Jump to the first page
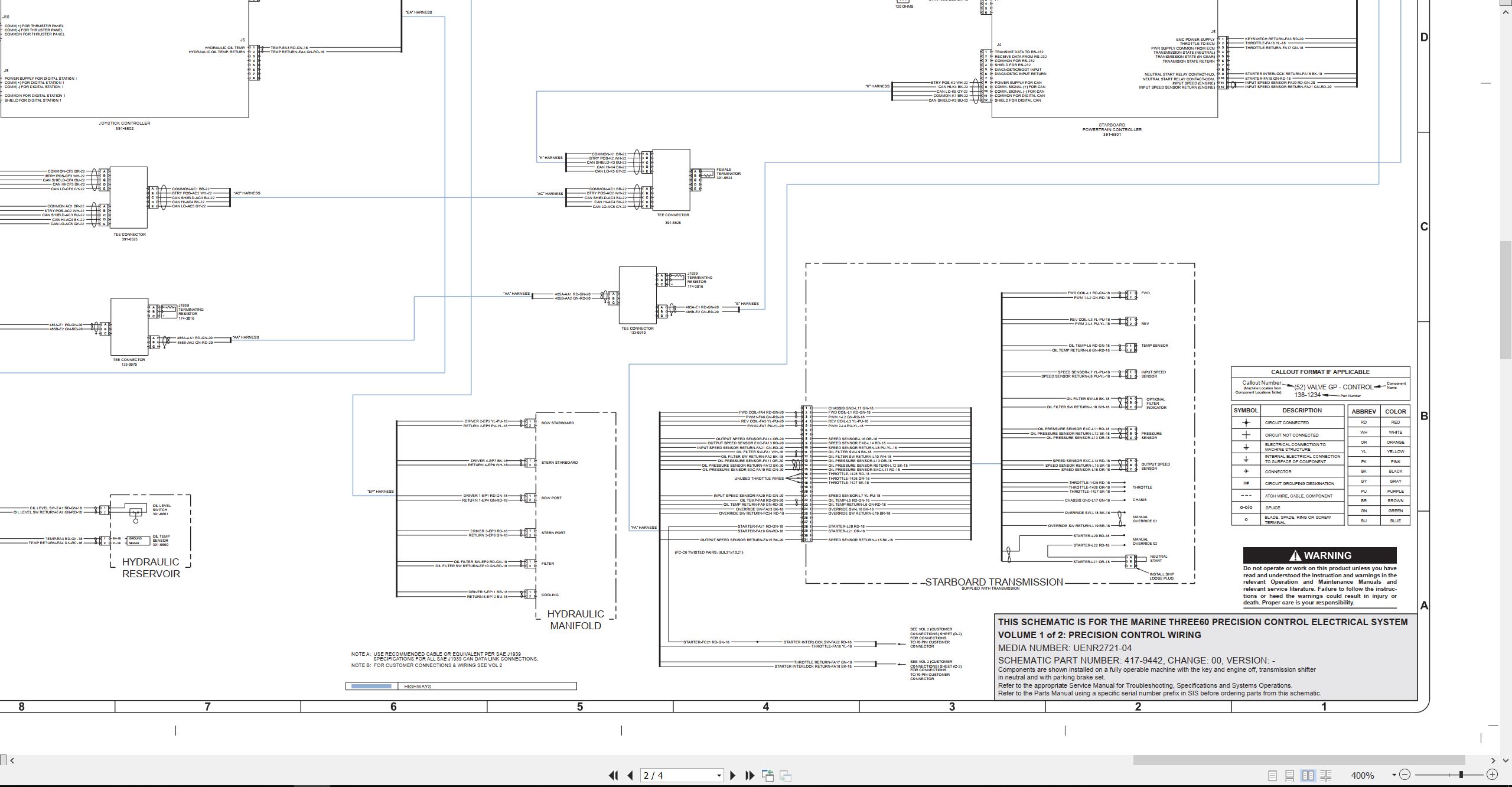This screenshot has height=787, width=1512. tap(614, 775)
